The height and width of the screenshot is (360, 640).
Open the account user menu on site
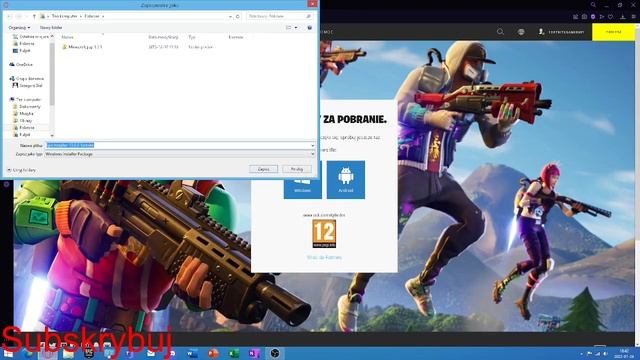[562, 32]
